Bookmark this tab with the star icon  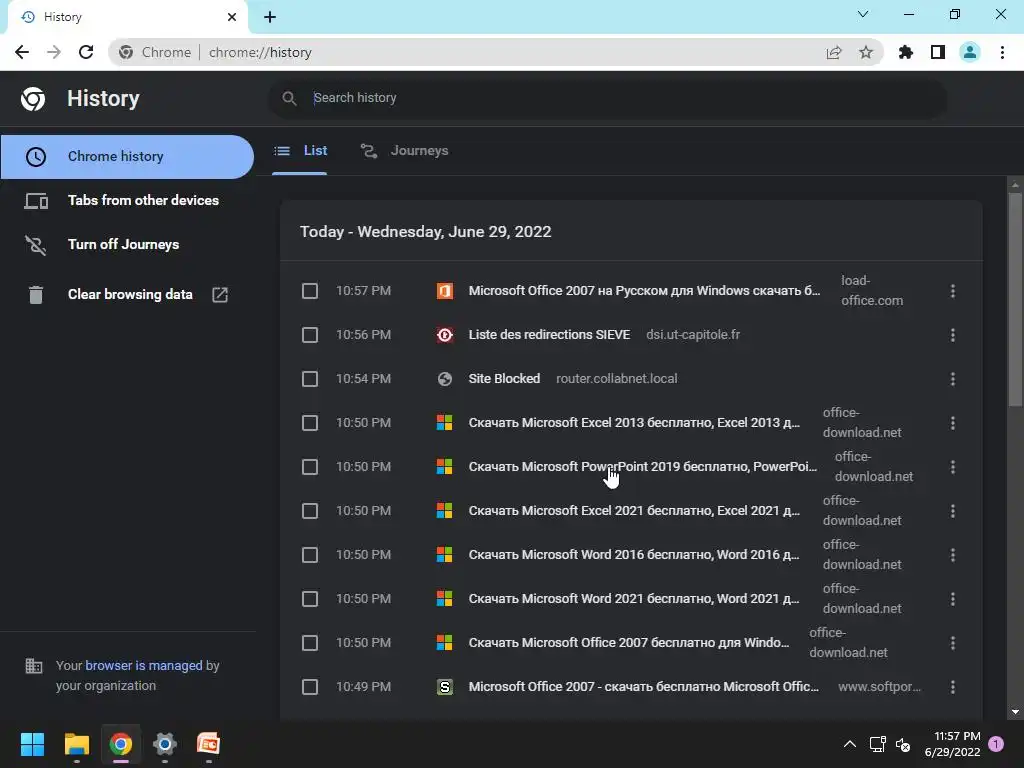pyautogui.click(x=866, y=52)
